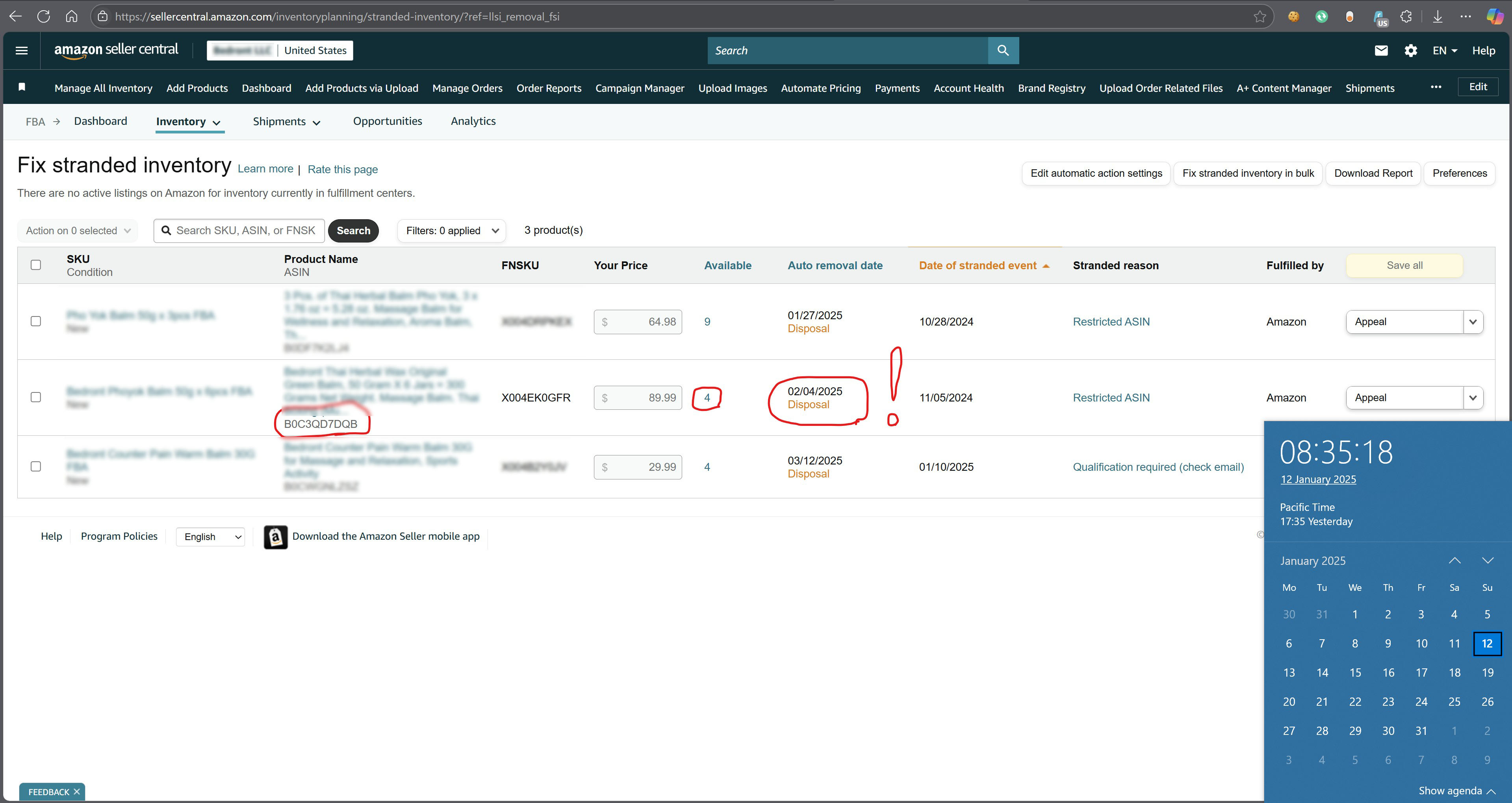View site information lock icon
Screen dimensions: 1512x803
(103, 17)
